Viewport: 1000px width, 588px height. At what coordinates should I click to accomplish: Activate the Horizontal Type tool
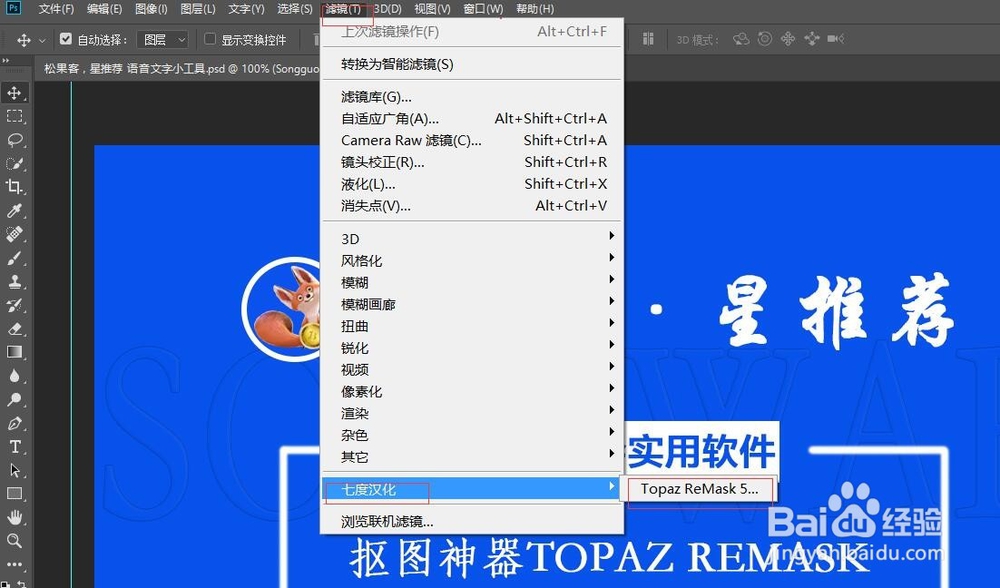[15, 446]
